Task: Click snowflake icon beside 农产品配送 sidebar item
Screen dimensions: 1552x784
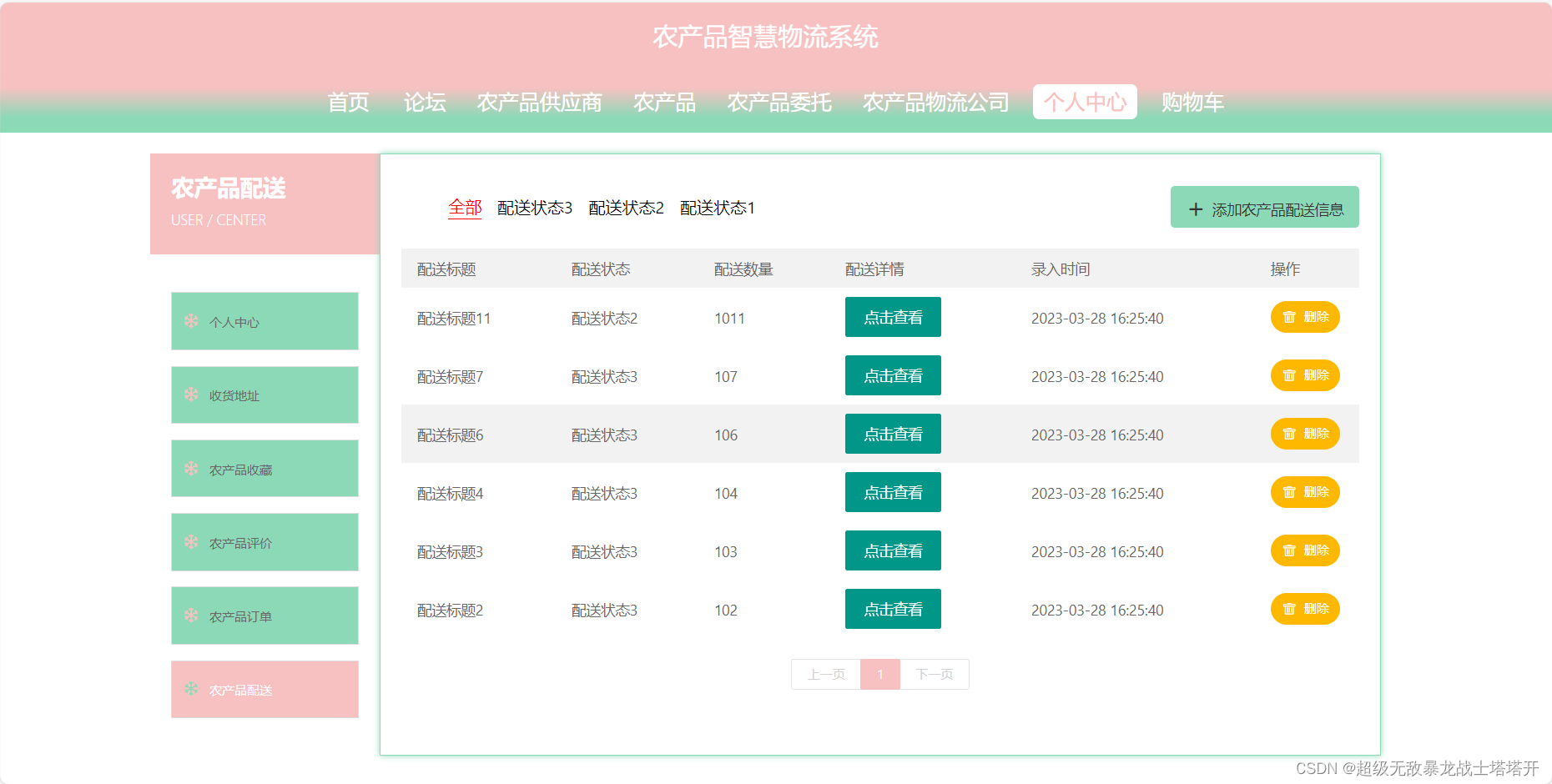Action: (191, 689)
